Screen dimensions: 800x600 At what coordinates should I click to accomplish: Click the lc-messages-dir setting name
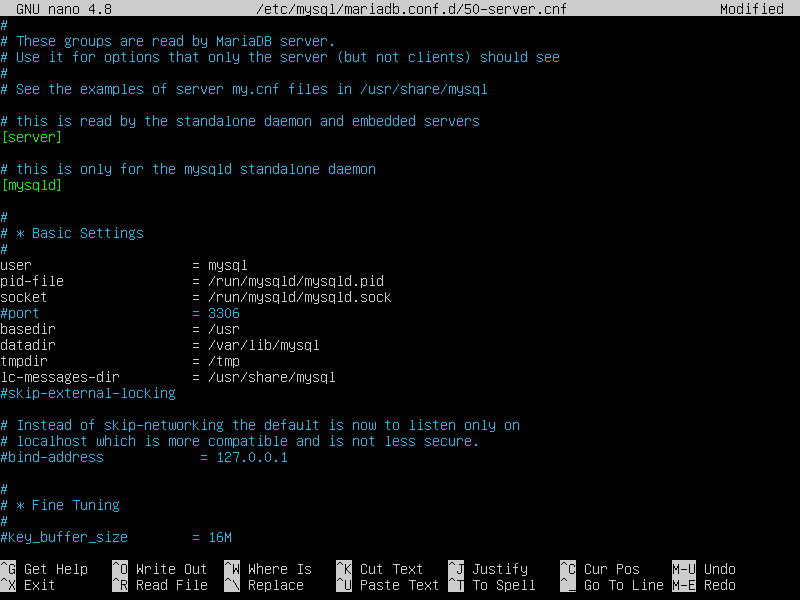coord(60,377)
